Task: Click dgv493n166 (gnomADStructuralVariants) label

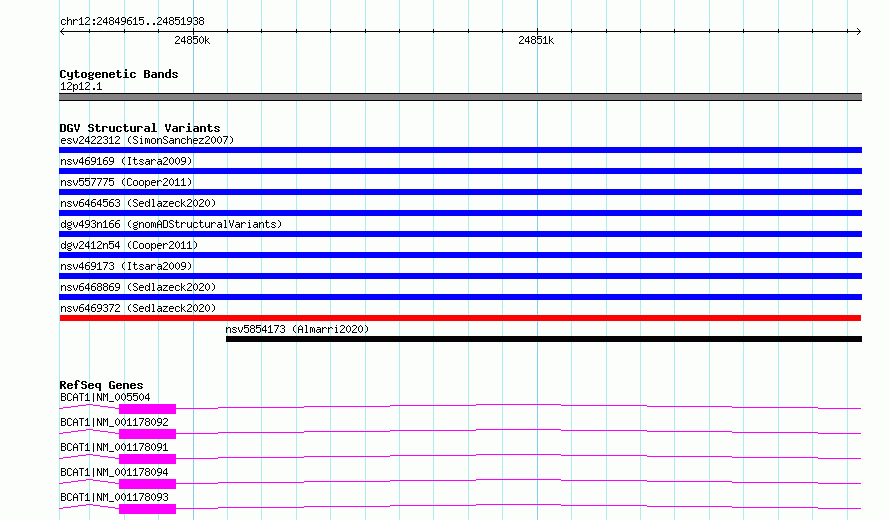Action: [171, 224]
